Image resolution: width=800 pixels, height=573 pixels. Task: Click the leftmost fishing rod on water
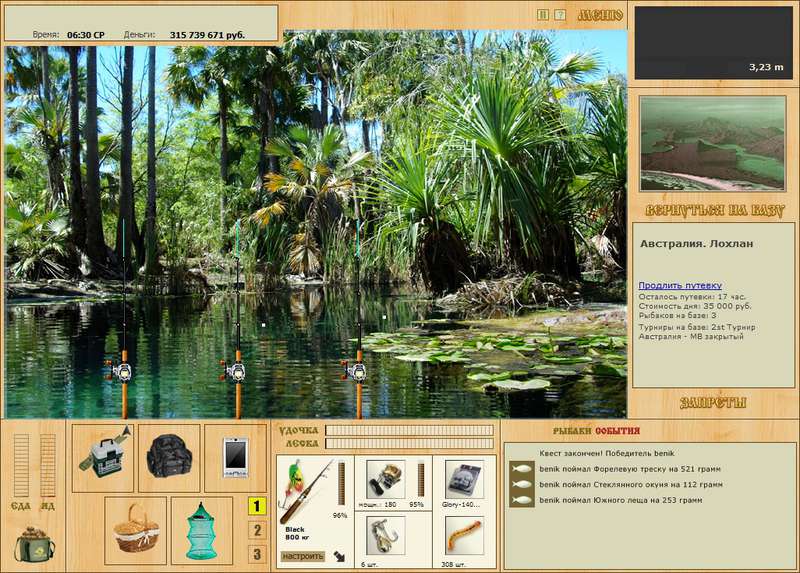[x=123, y=321]
